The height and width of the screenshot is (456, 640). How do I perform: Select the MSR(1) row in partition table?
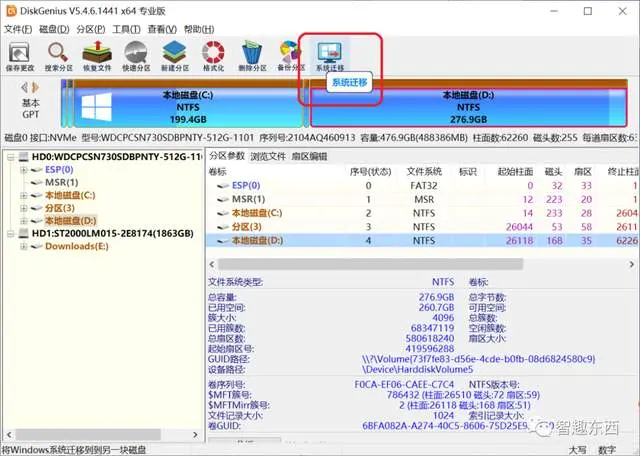point(422,199)
